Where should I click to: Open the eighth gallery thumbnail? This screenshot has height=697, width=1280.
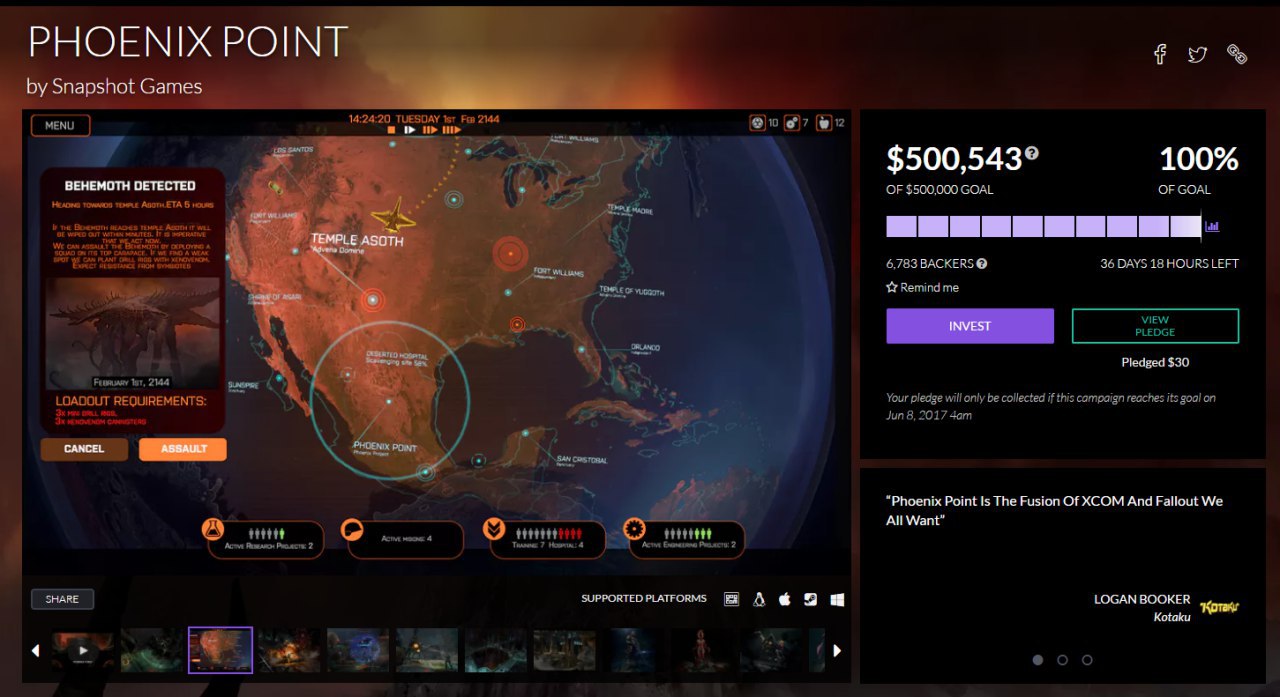tap(564, 650)
